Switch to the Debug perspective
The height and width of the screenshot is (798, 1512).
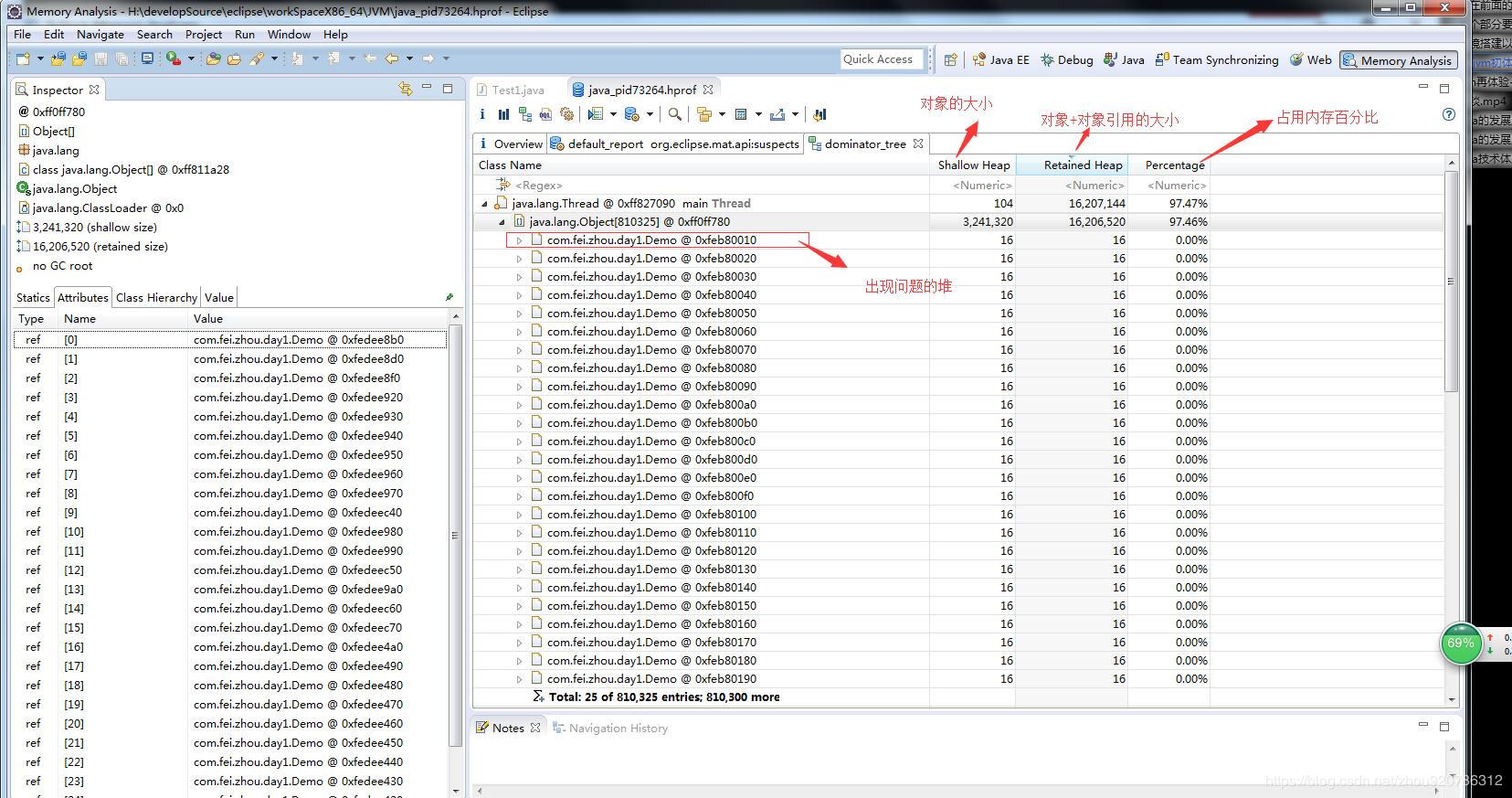pos(1066,59)
